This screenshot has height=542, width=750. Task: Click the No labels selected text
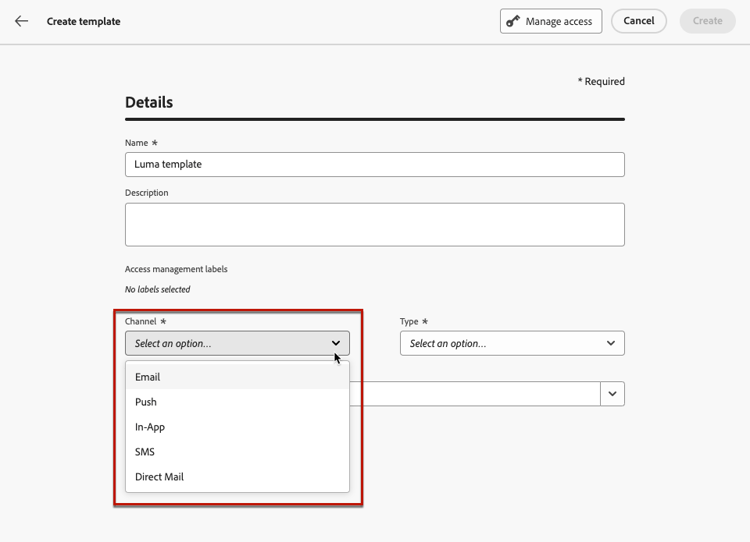click(x=157, y=290)
